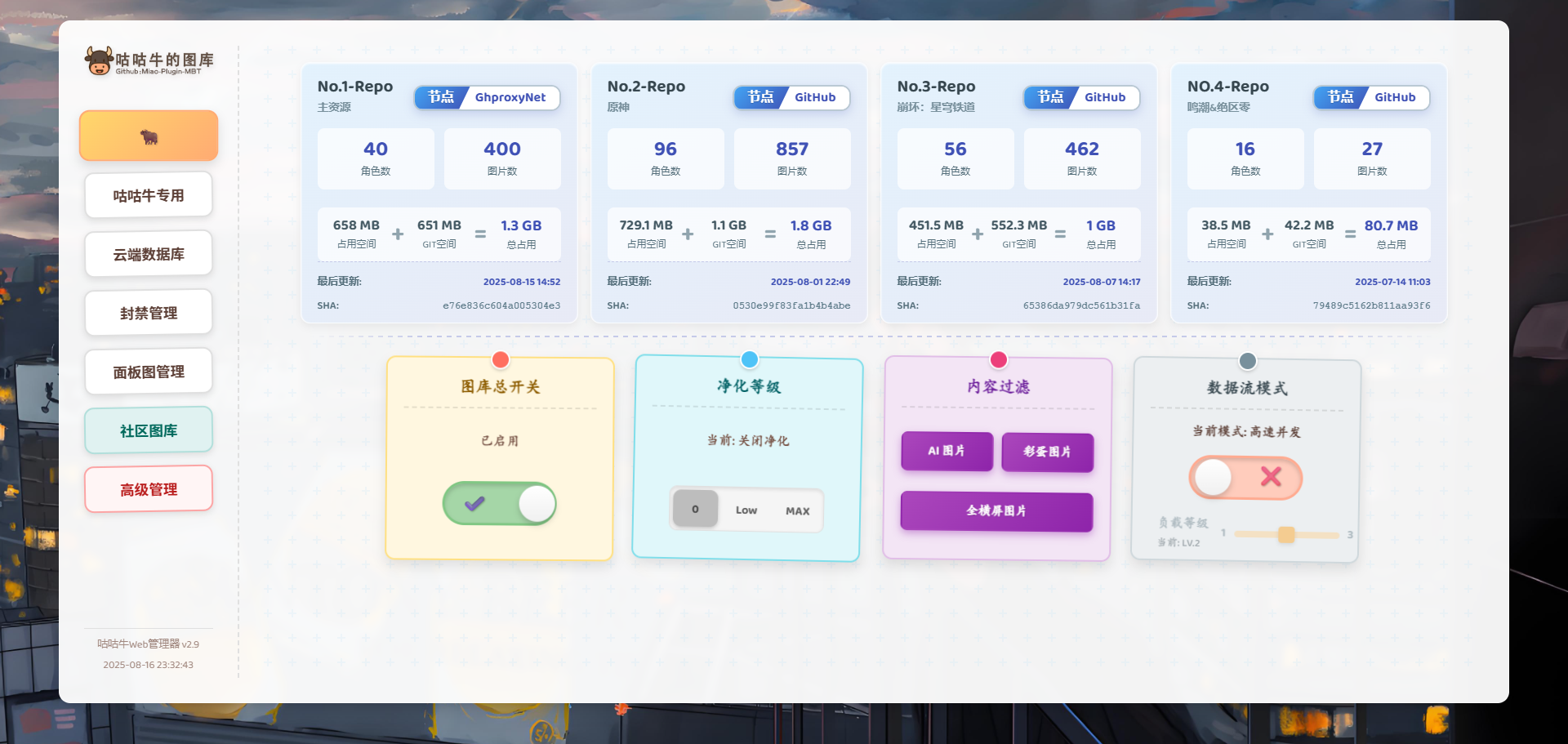Image resolution: width=1568 pixels, height=744 pixels.
Task: Click the GitHub node badge on No.2-Repo
Action: pos(791,97)
